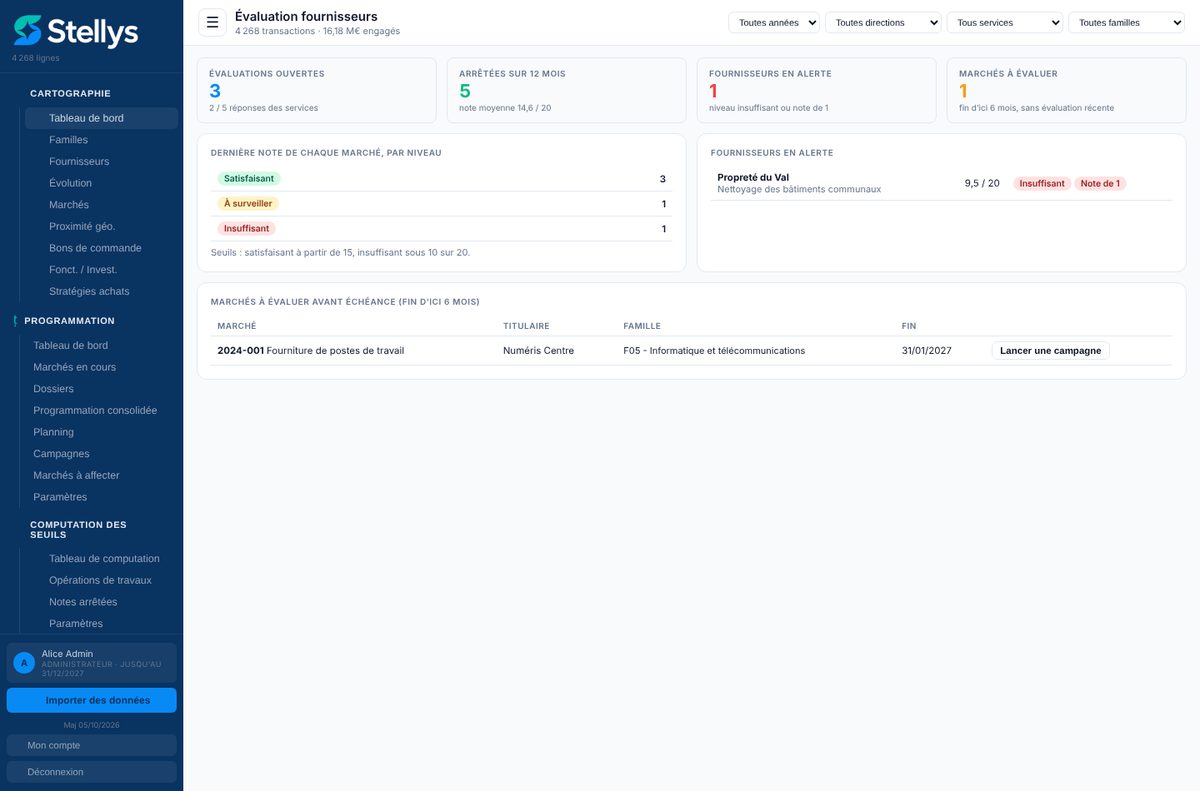Viewport: 1200px width, 791px height.
Task: Select Opérations de travaux
Action: [x=101, y=580]
